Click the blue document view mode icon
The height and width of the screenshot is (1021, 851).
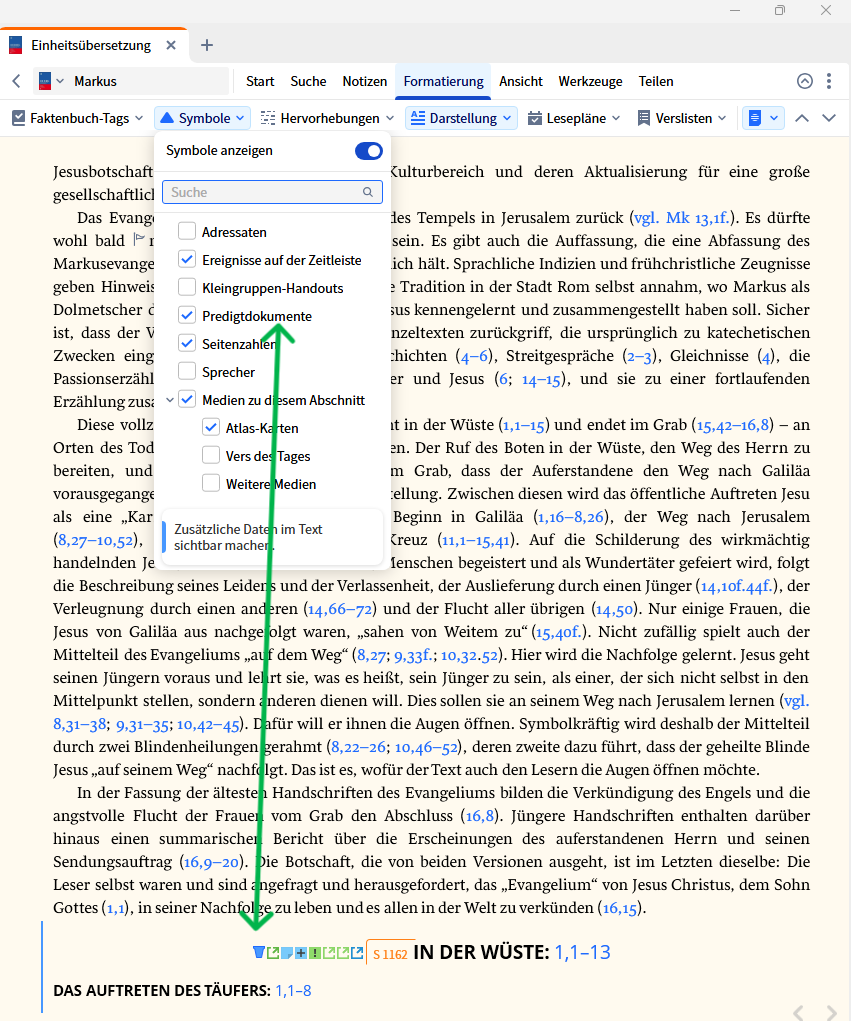[755, 118]
